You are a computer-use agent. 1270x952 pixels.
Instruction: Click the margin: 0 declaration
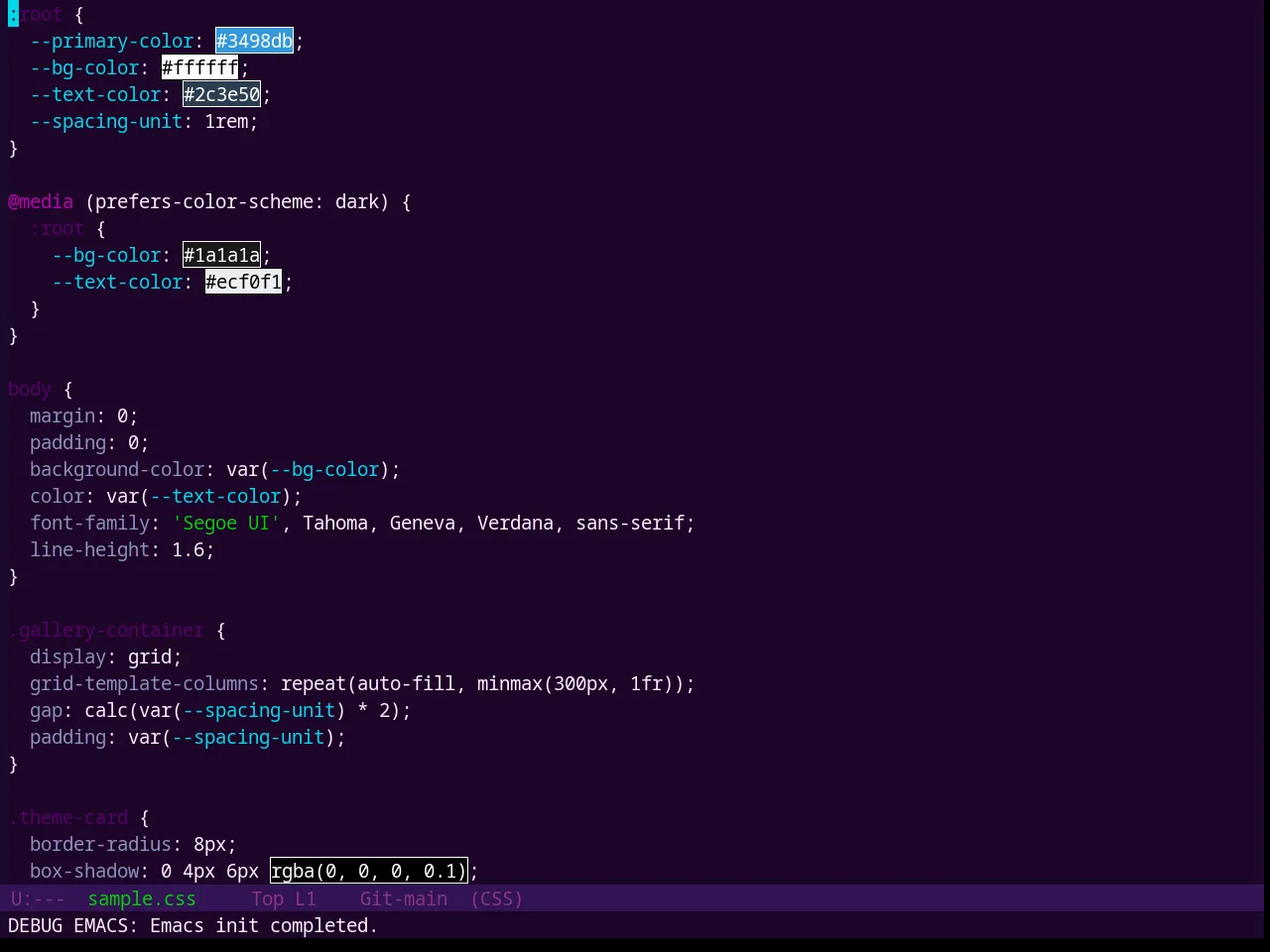pos(83,416)
